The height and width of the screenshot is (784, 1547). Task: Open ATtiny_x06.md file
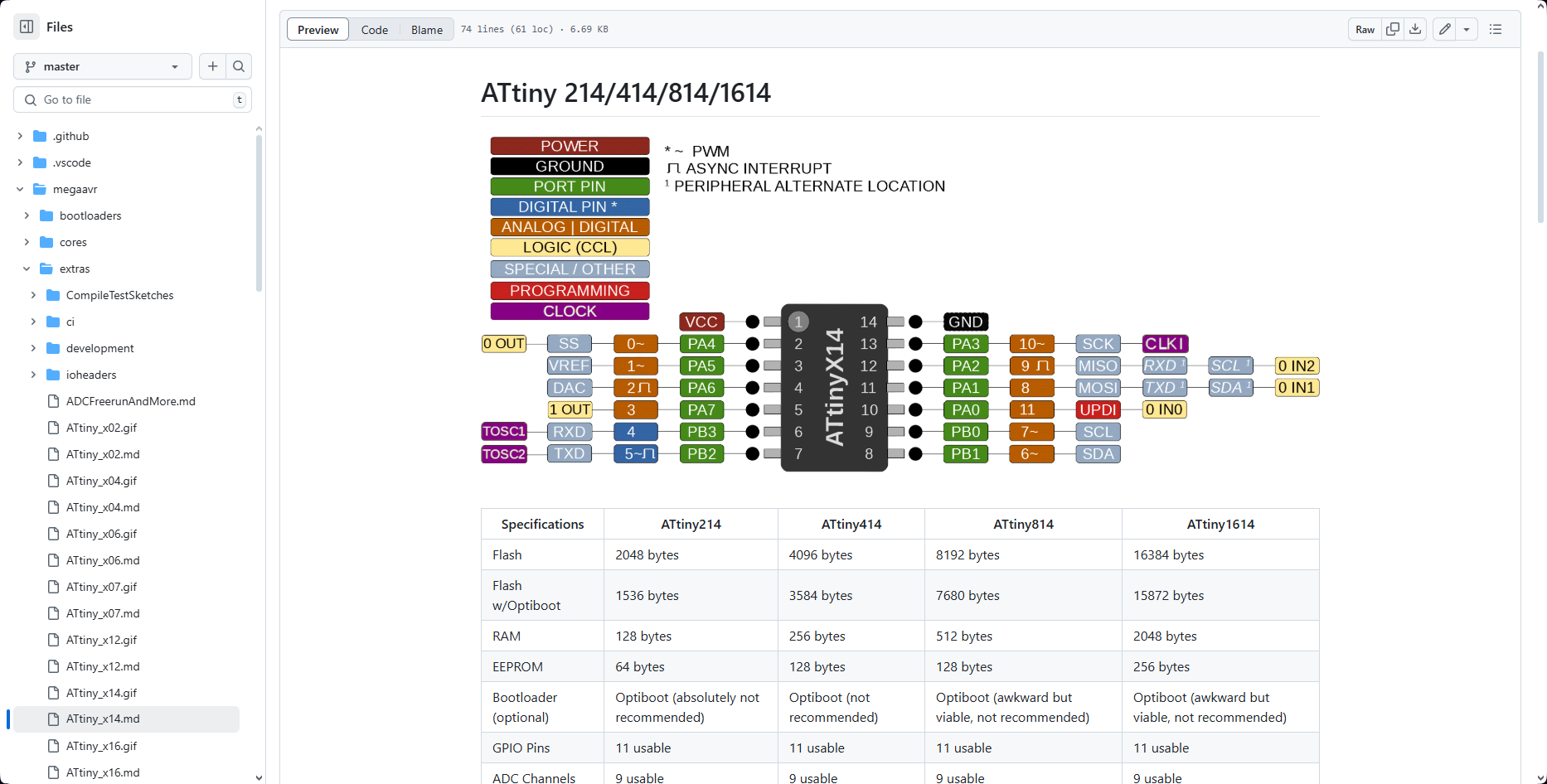point(103,560)
